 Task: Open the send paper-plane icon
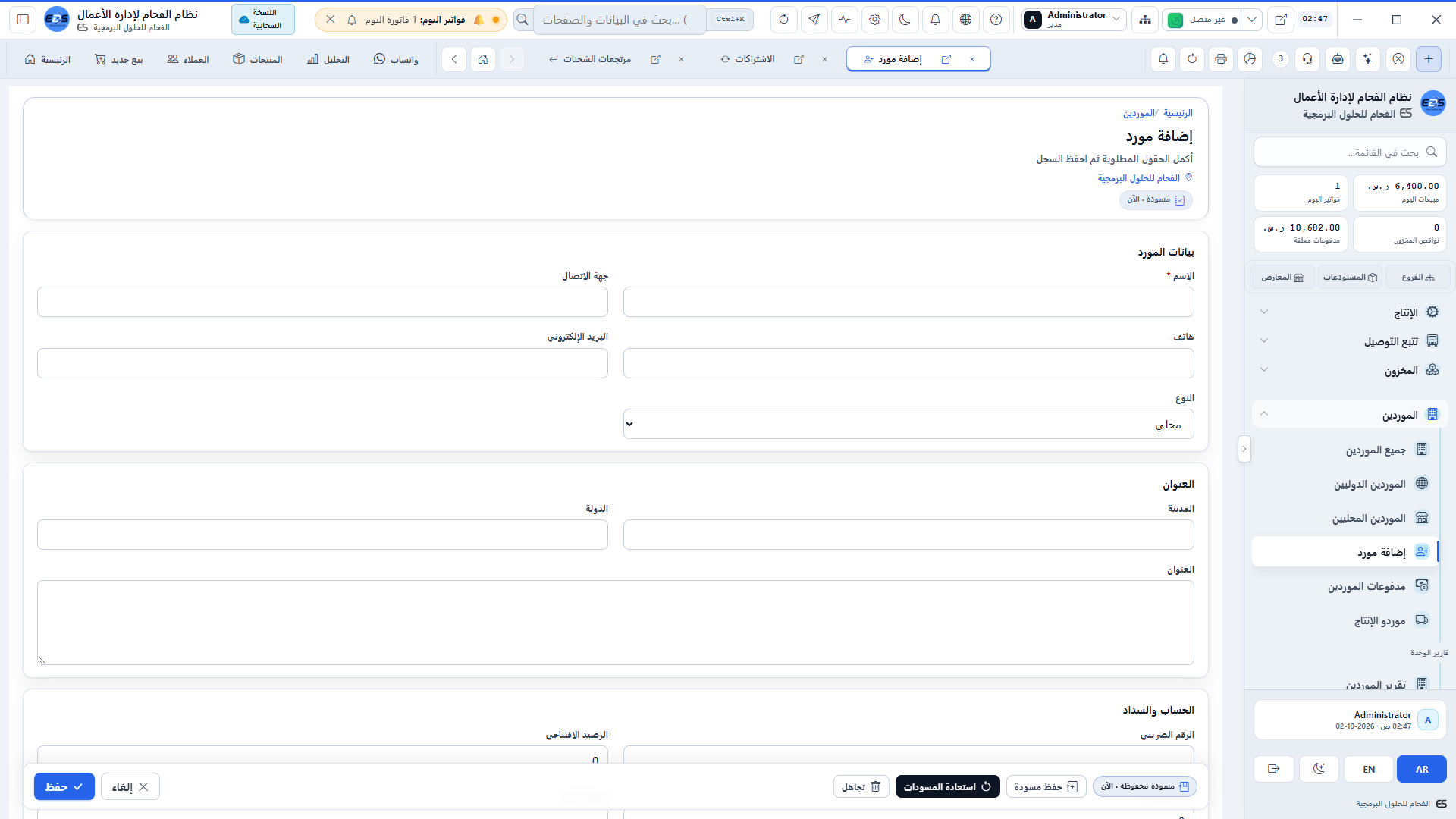[814, 20]
